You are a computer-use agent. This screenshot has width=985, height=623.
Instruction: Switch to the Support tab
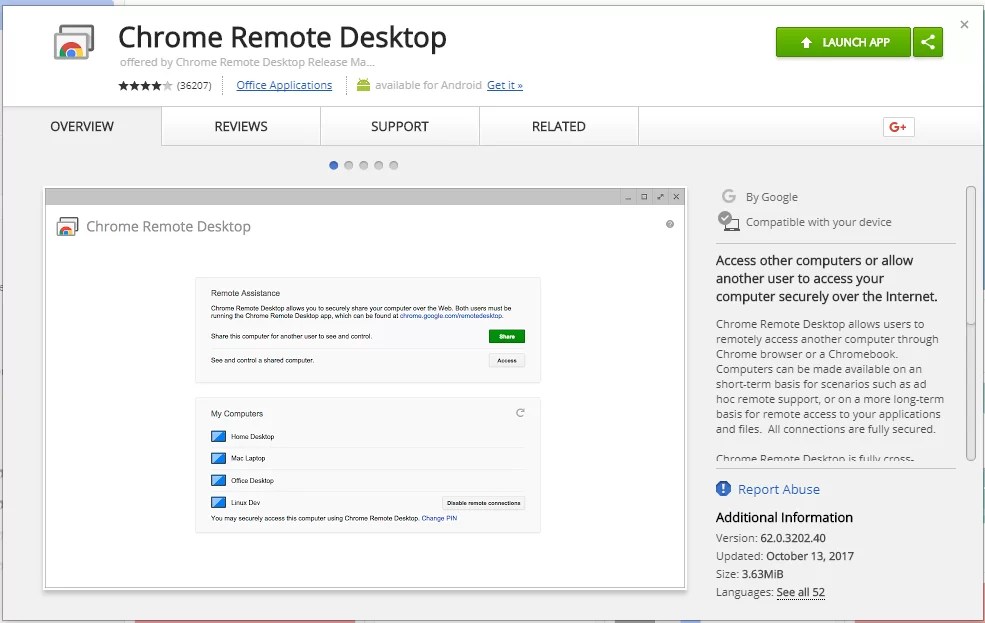400,126
